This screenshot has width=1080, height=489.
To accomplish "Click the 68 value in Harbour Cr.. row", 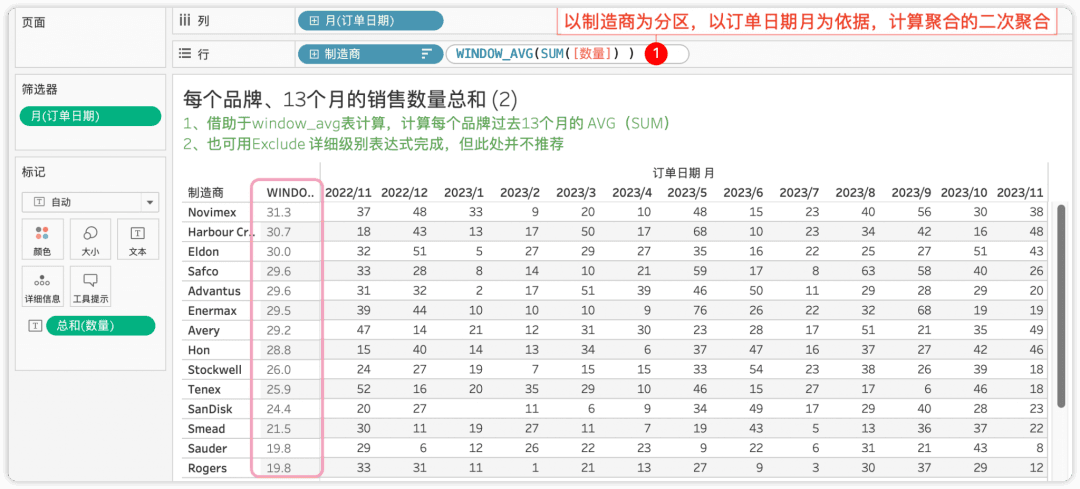I will pyautogui.click(x=700, y=232).
